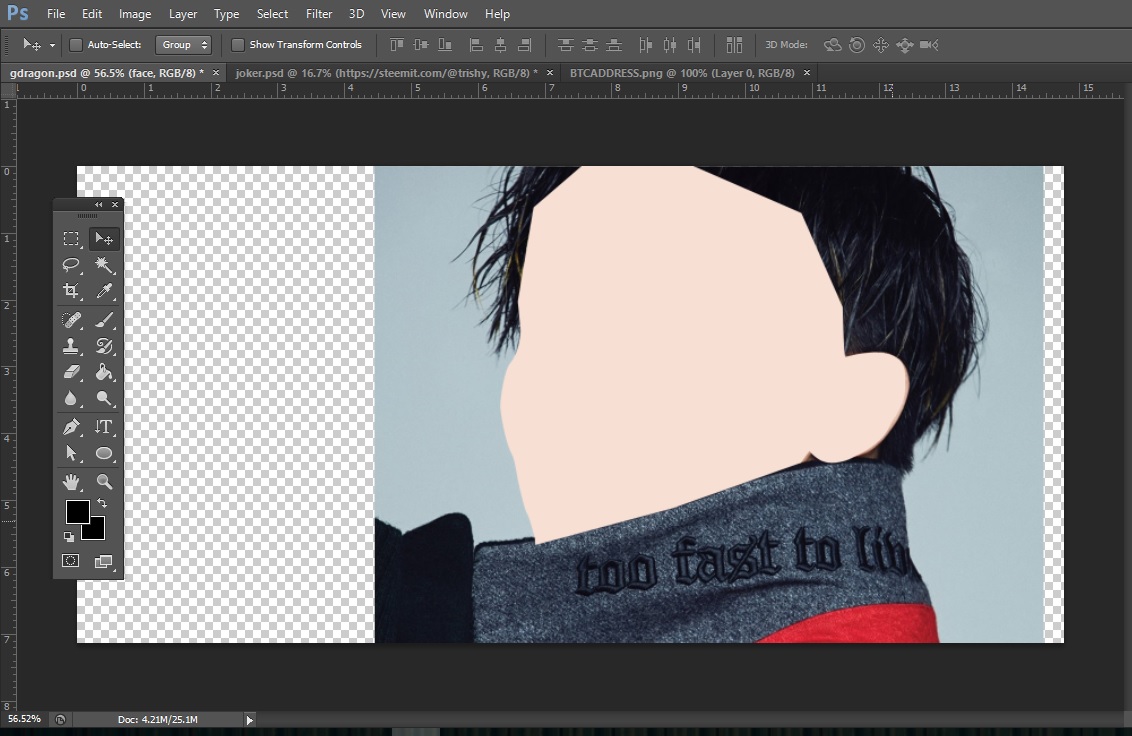This screenshot has width=1132, height=736.
Task: Enable the Auto-Select checkbox
Action: pos(76,45)
